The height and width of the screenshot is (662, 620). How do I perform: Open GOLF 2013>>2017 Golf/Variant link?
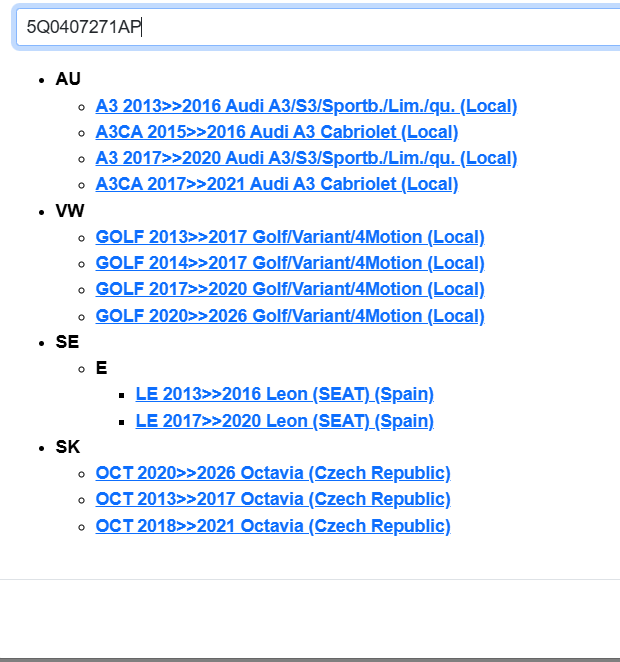pyautogui.click(x=290, y=237)
